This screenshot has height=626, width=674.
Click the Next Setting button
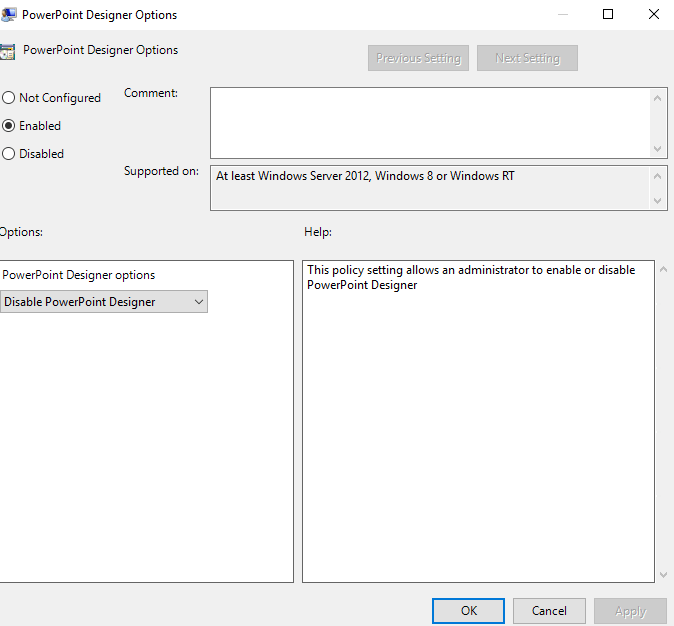[x=527, y=58]
